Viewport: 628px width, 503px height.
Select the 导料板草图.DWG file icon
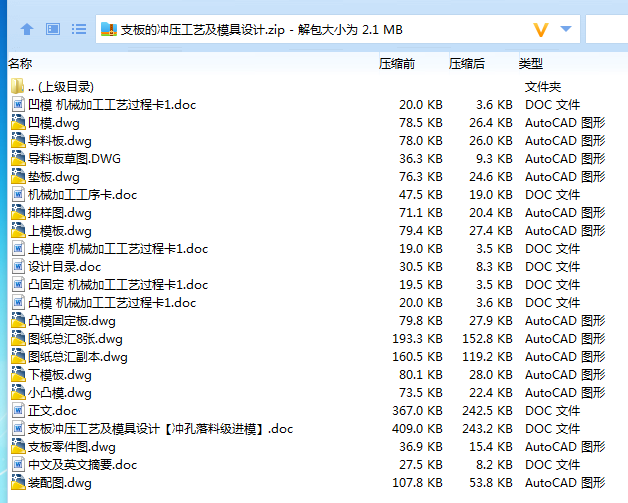[18, 158]
